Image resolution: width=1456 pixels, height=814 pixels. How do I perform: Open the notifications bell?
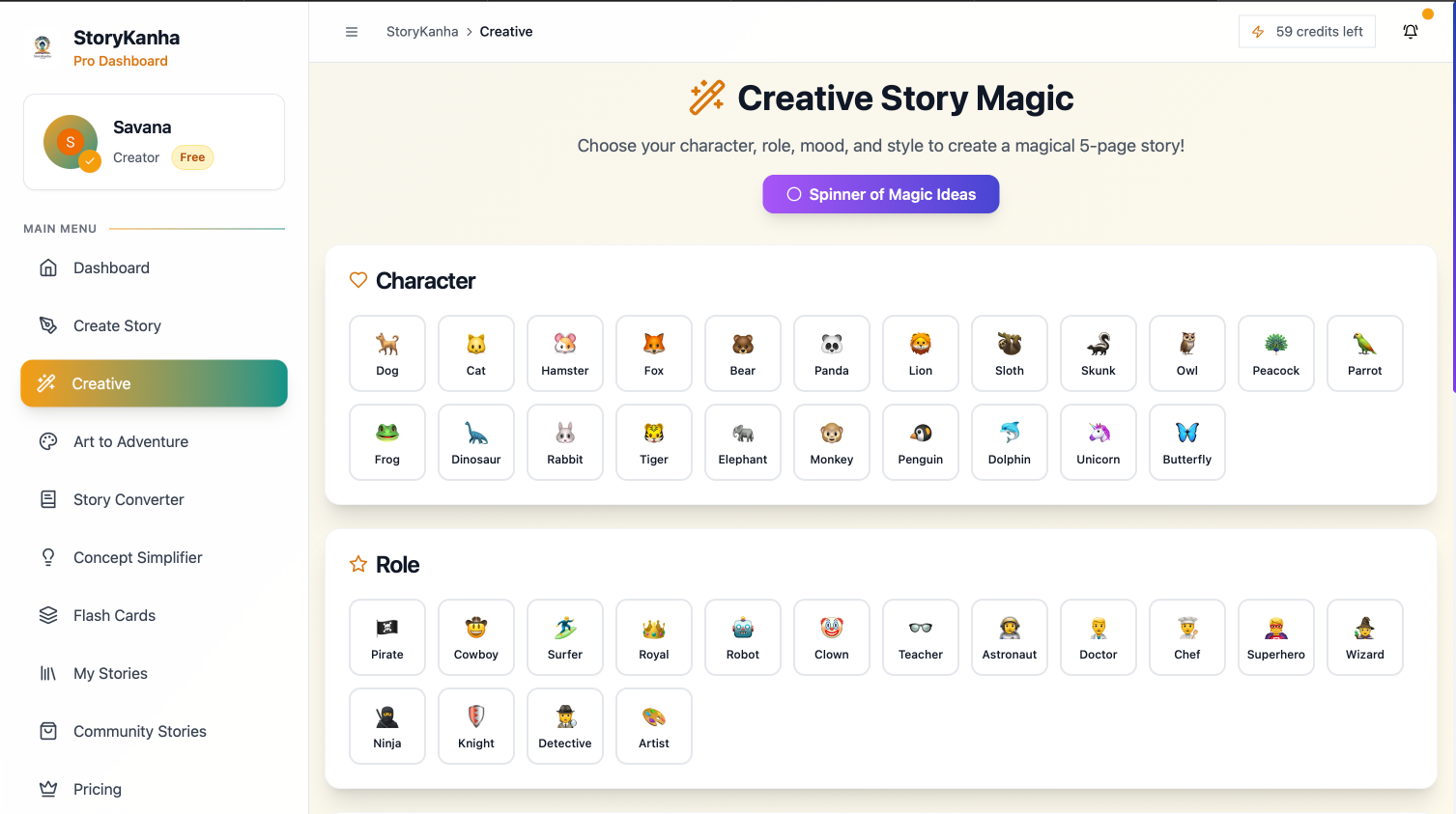coord(1410,32)
